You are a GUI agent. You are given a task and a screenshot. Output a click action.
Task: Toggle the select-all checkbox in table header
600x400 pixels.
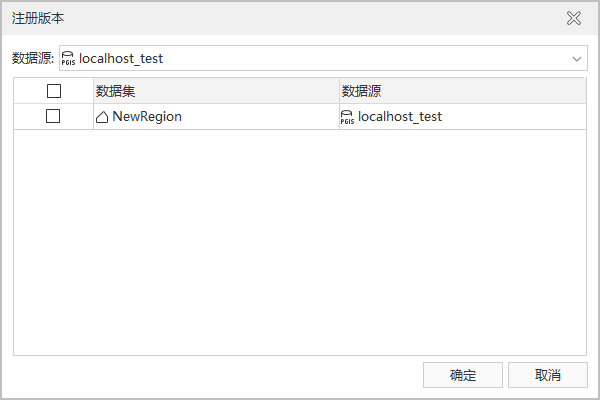pyautogui.click(x=54, y=91)
